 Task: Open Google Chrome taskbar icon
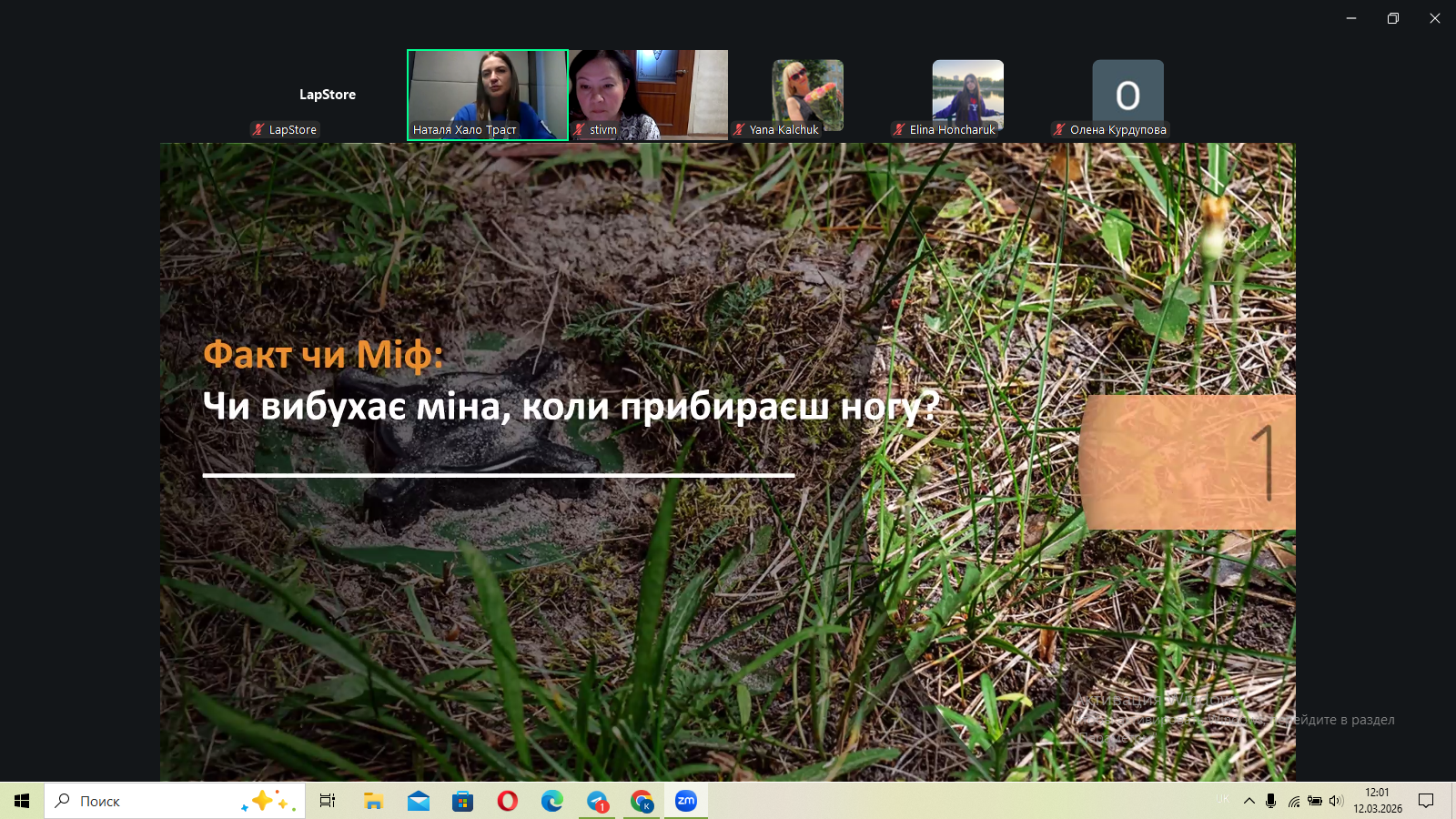coord(642,801)
